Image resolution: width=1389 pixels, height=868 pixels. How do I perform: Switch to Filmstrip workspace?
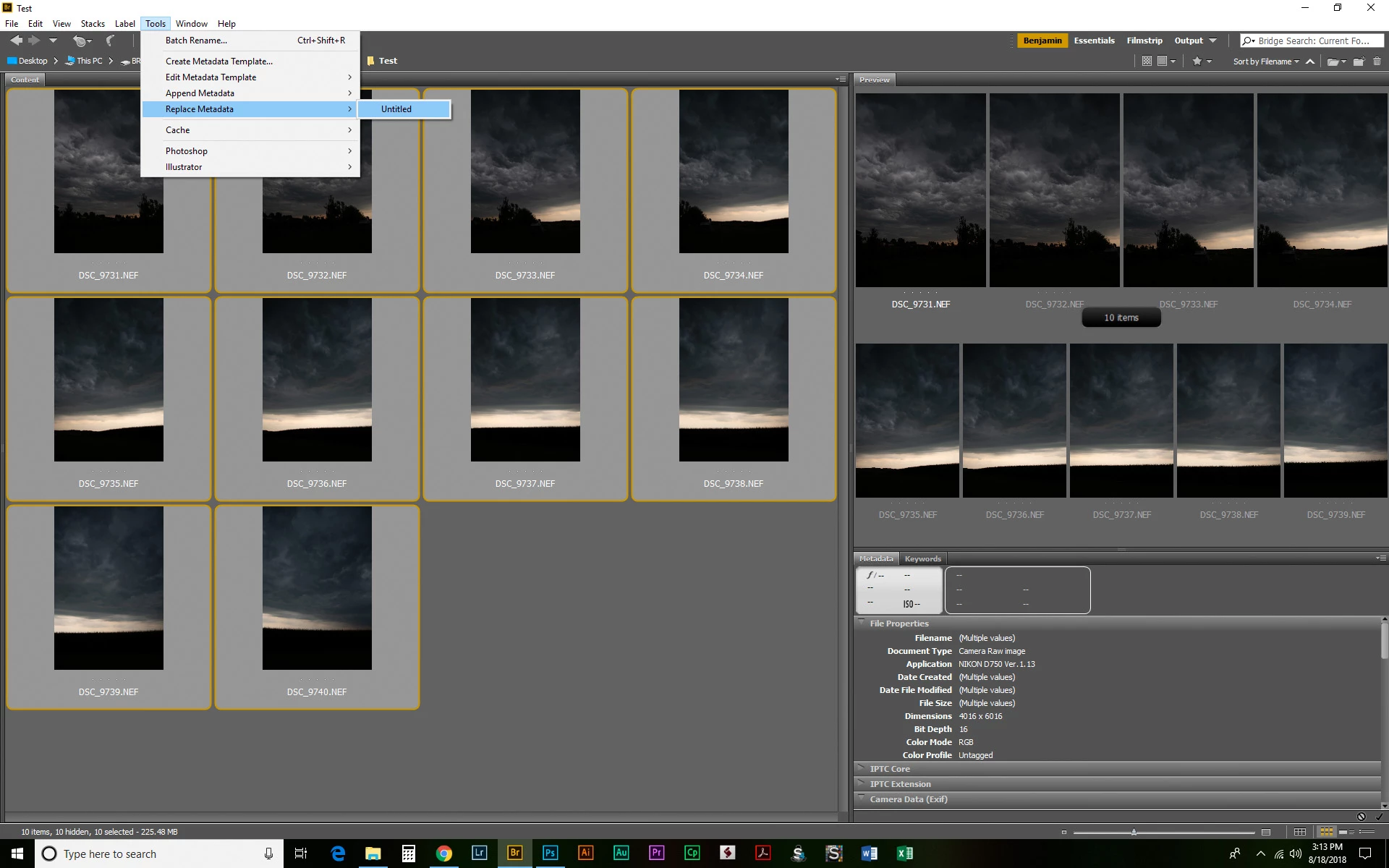(1144, 41)
